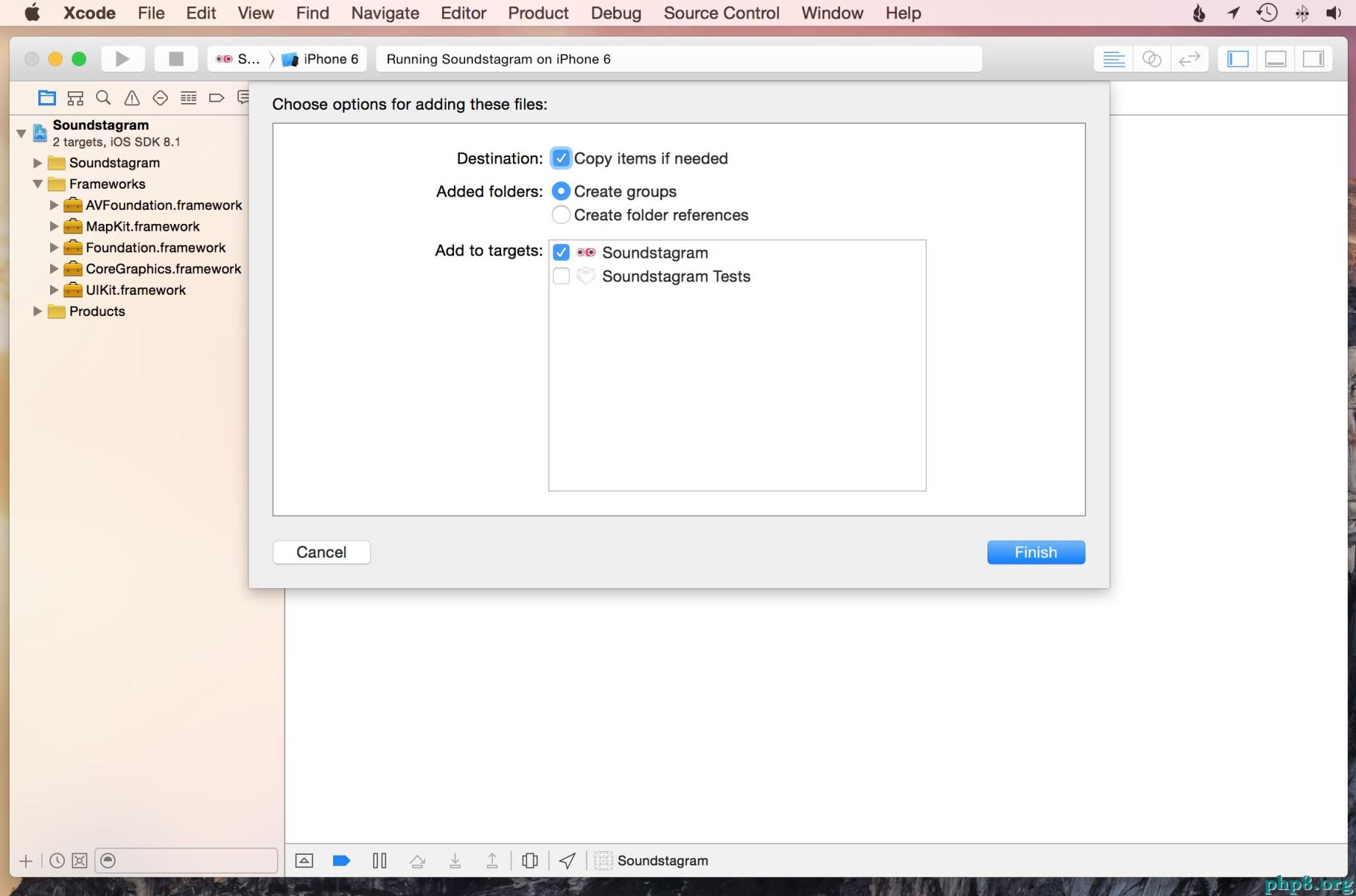This screenshot has width=1356, height=896.
Task: Toggle the Breakpoints activation icon
Action: point(341,861)
